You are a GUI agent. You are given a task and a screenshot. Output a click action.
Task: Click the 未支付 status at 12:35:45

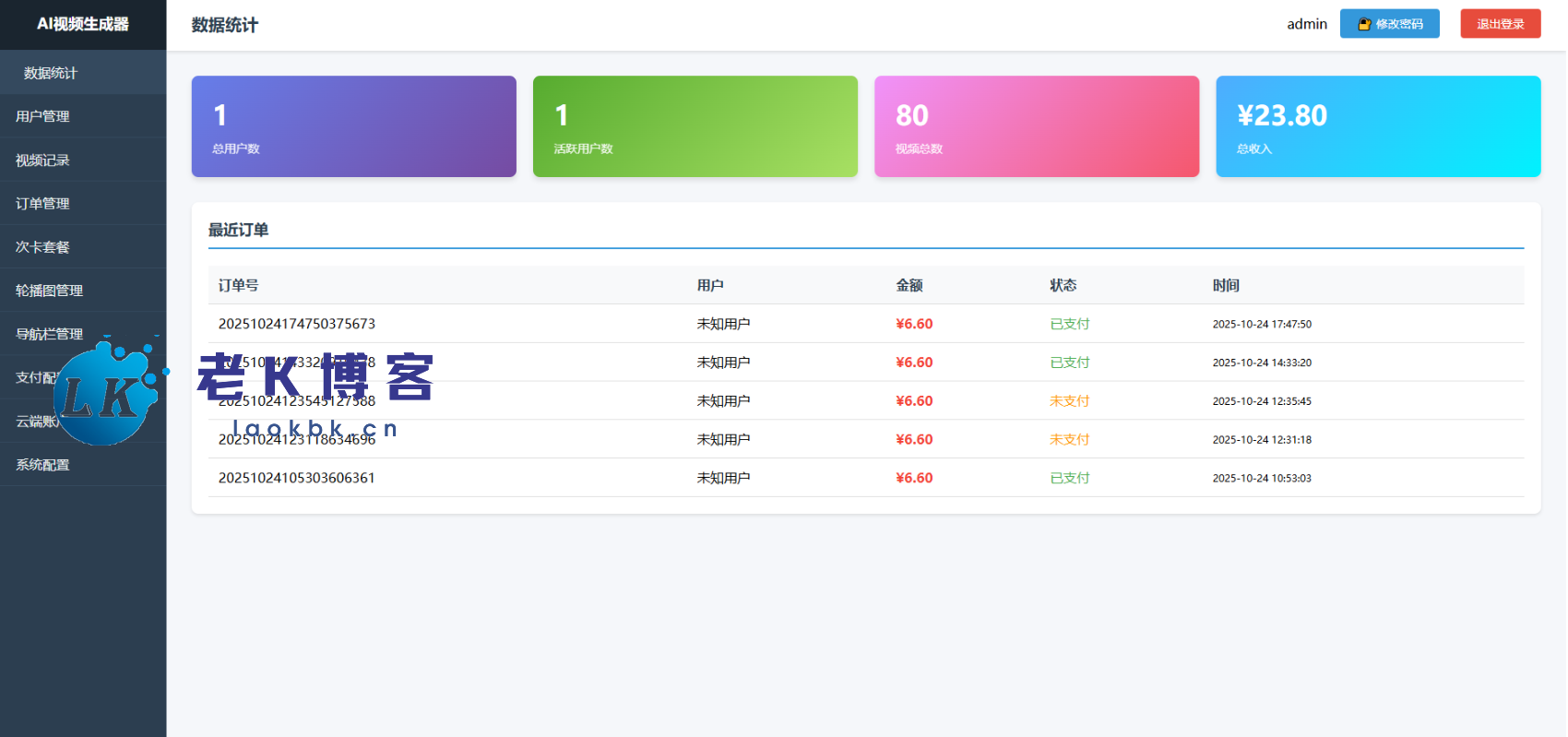[x=1069, y=401]
